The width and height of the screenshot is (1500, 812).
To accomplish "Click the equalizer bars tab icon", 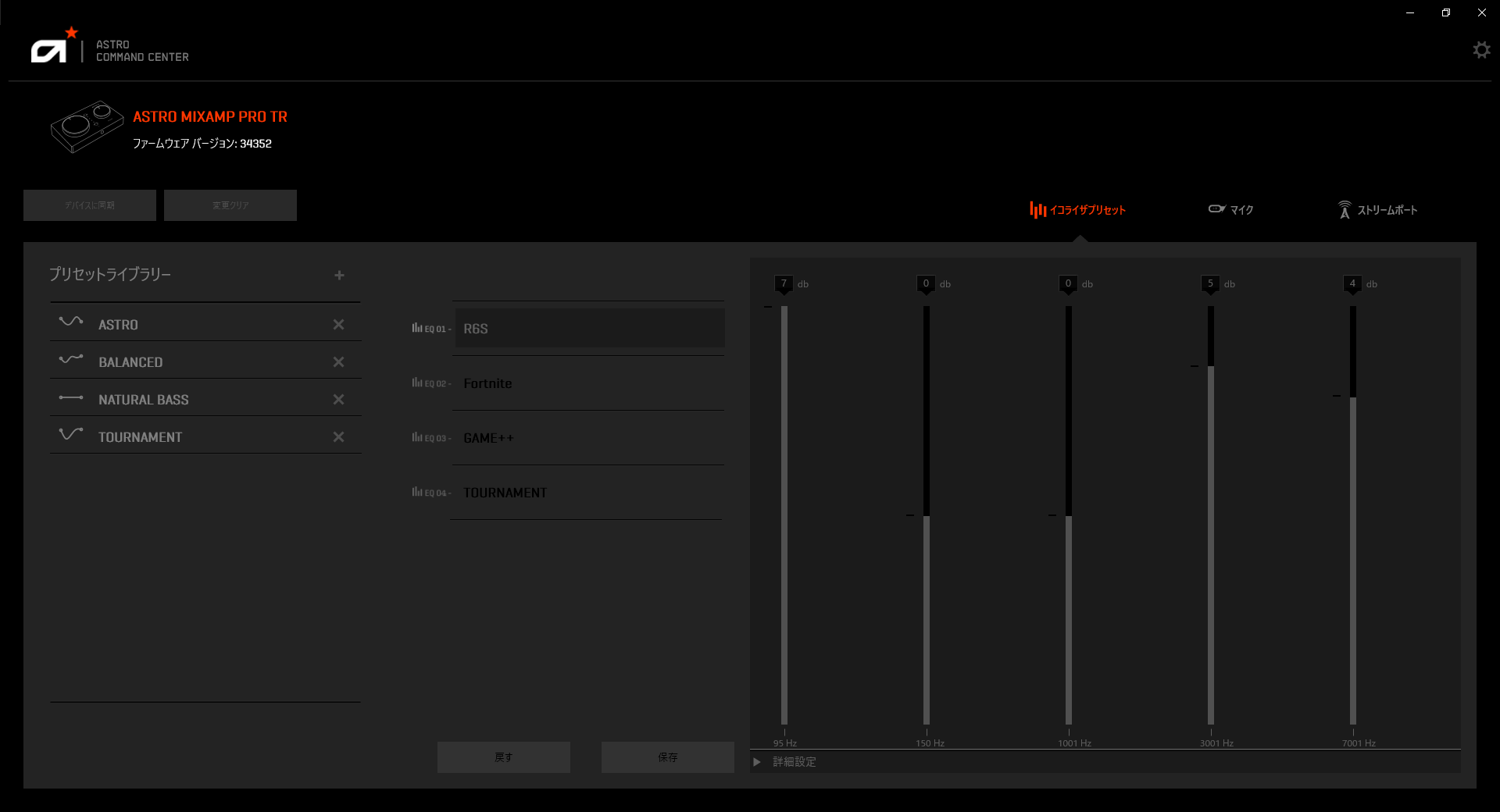I will pos(1037,209).
